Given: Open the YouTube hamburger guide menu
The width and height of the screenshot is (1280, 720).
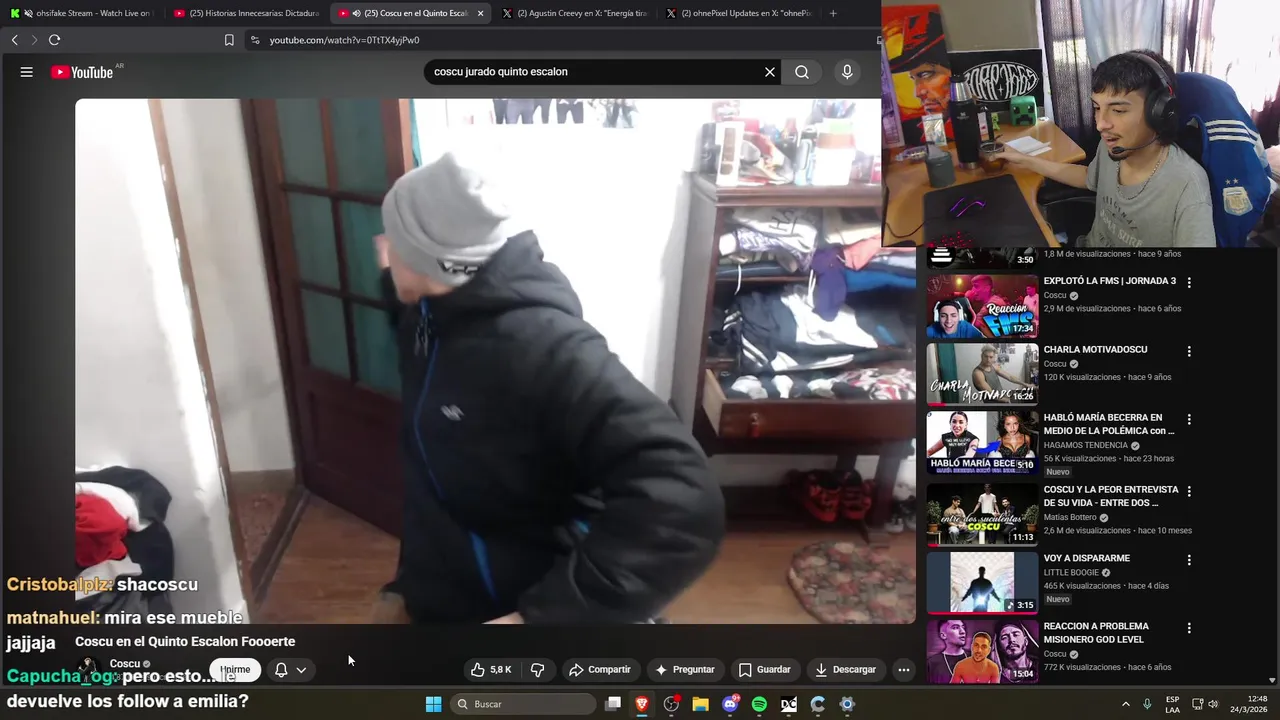Looking at the screenshot, I should coord(27,72).
